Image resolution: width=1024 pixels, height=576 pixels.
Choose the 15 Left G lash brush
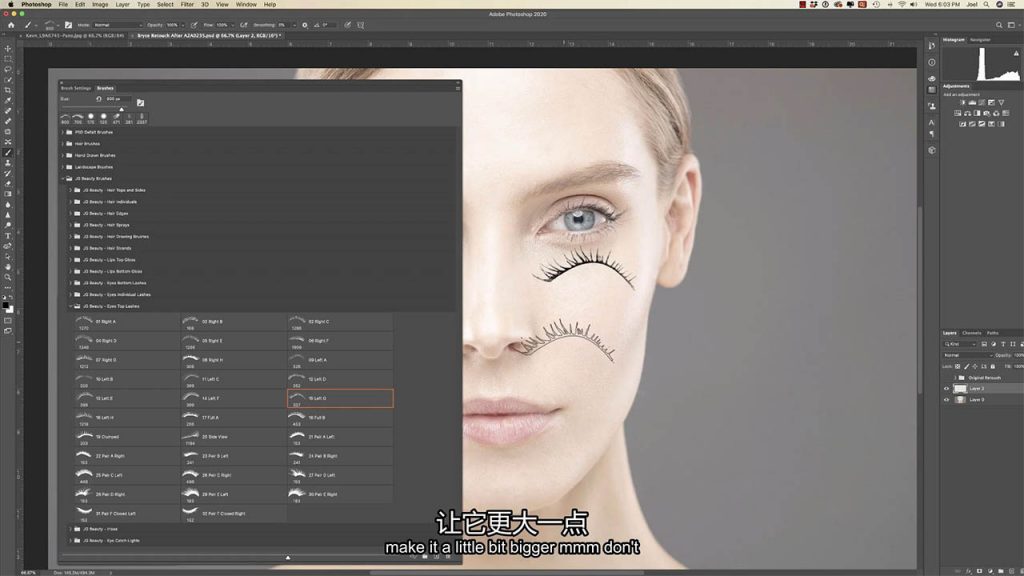tap(340, 398)
